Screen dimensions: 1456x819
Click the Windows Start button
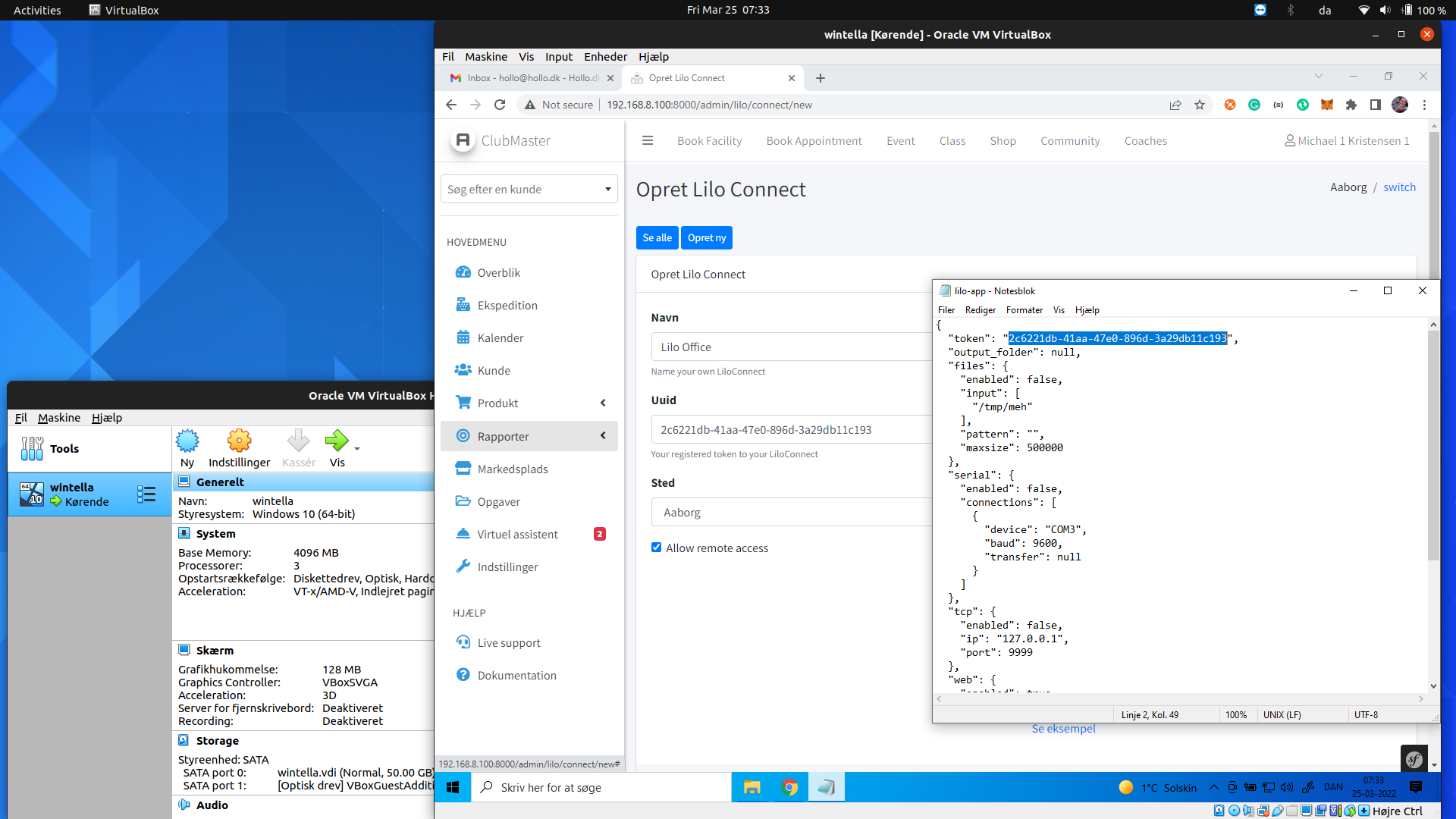(453, 788)
